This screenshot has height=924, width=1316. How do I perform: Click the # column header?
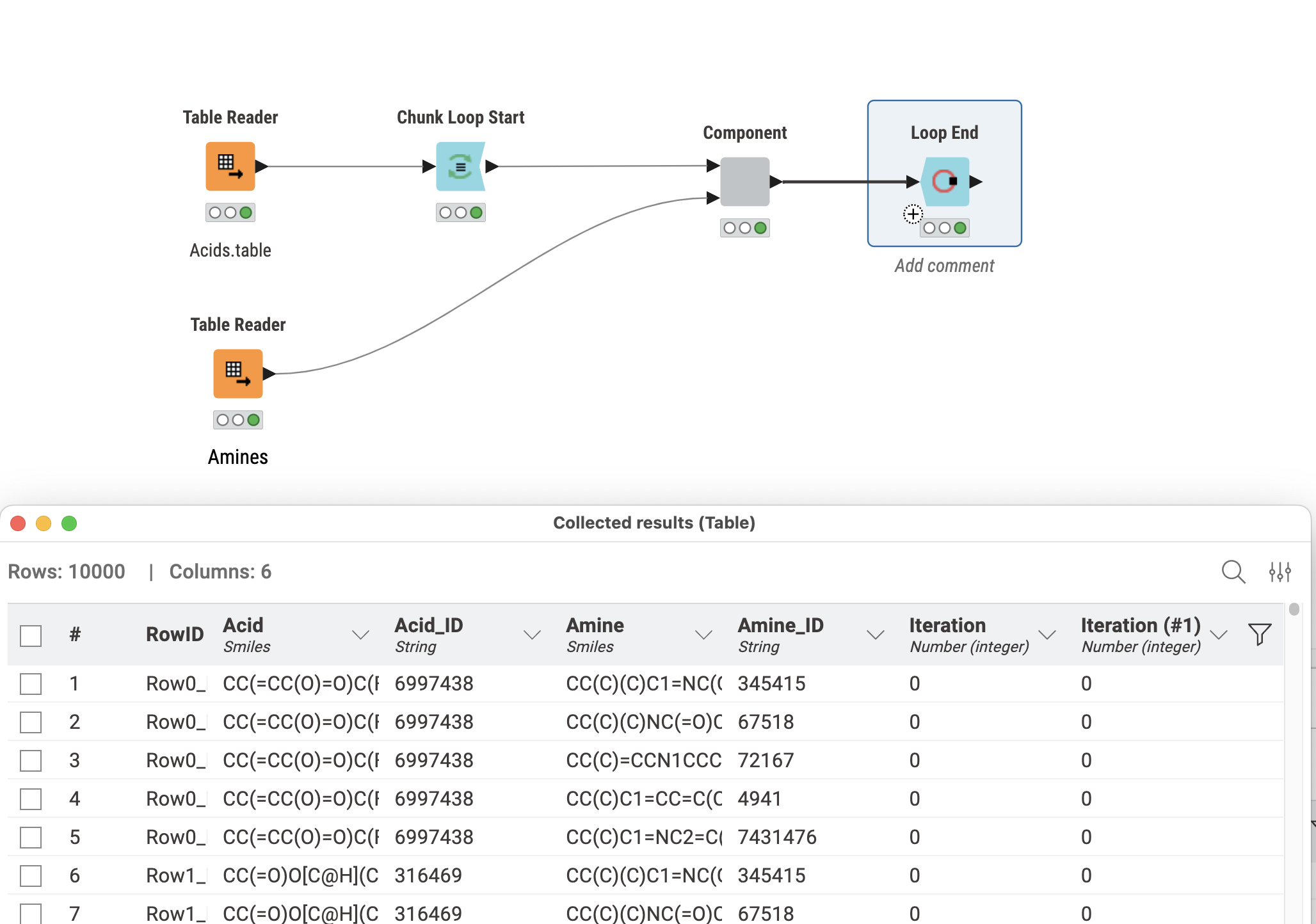tap(75, 634)
